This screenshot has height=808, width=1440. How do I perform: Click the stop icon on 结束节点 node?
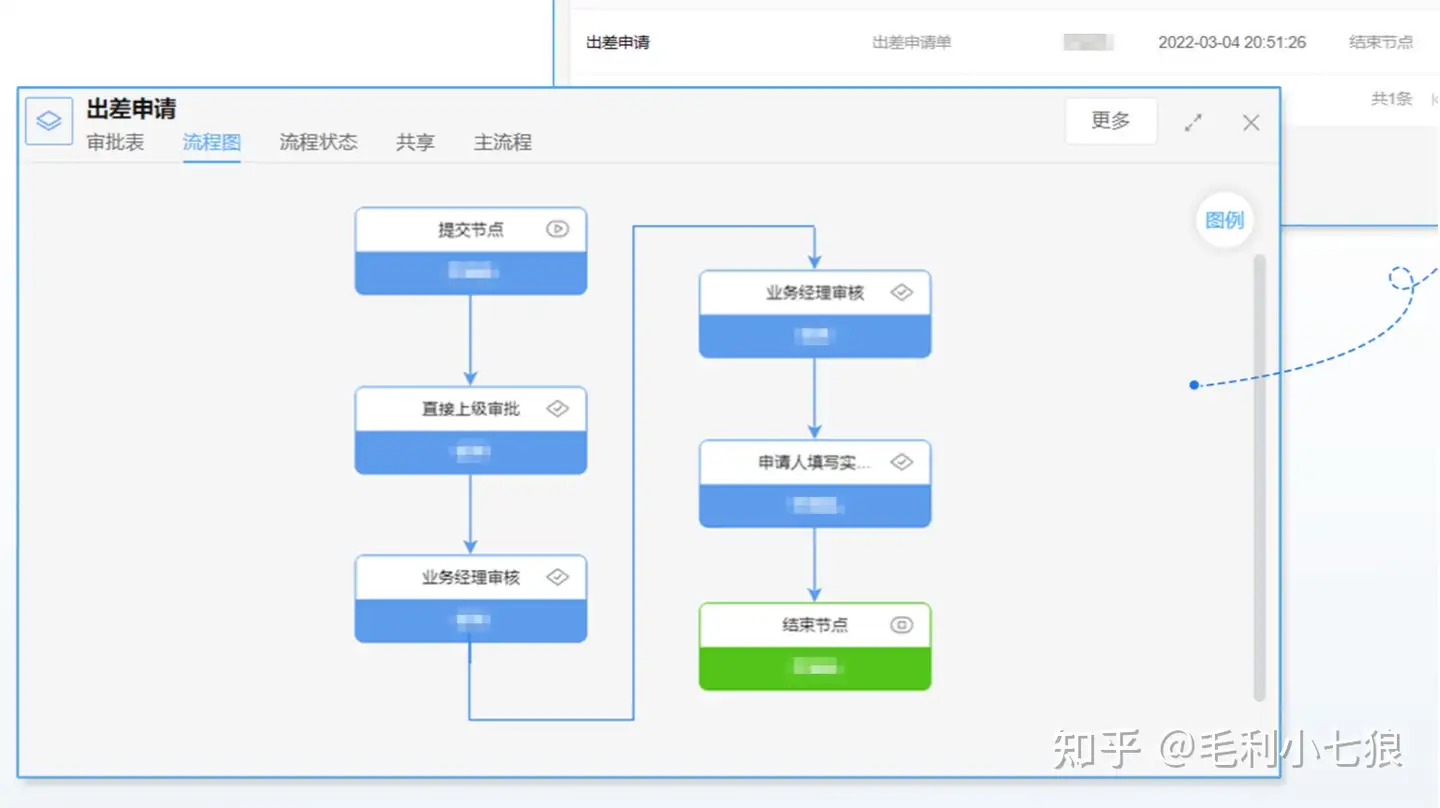coord(901,625)
